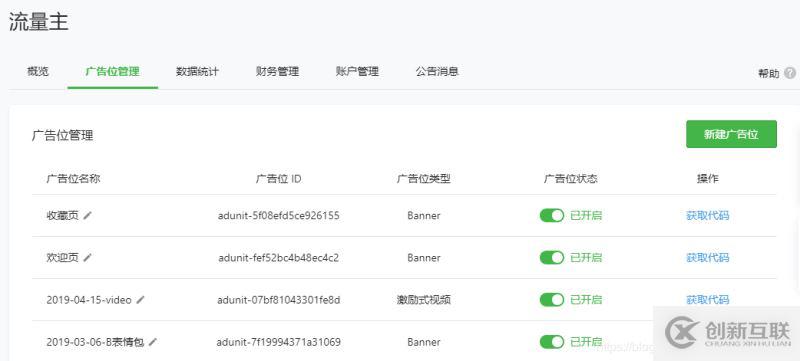Click pencil icon beside 2019-04-15-video

click(140, 300)
